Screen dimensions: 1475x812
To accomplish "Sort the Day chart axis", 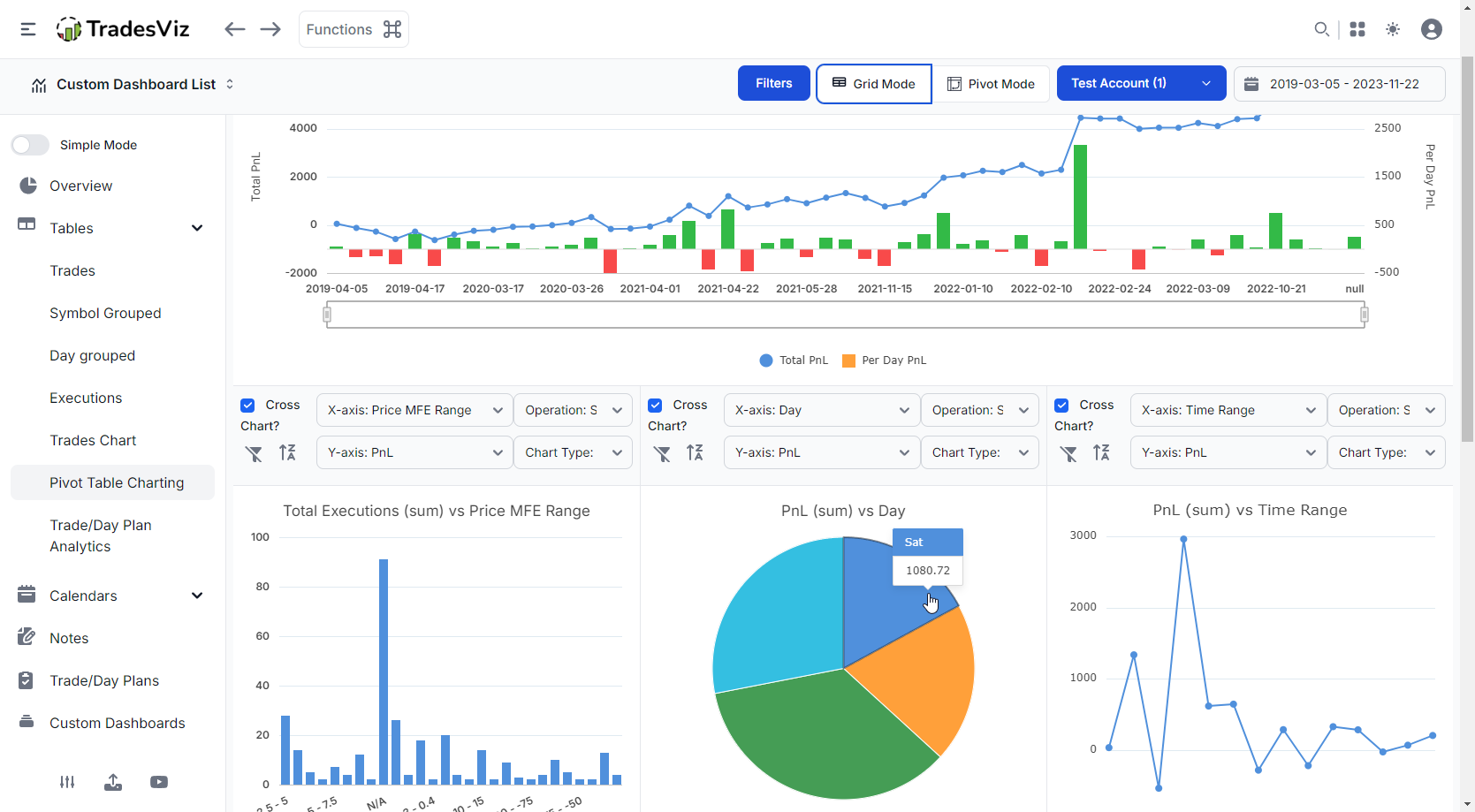I will tap(695, 453).
